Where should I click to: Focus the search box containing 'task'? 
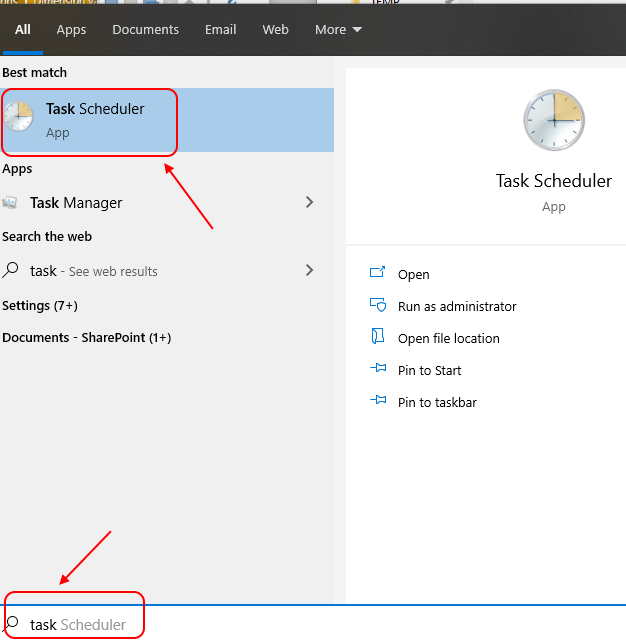pyautogui.click(x=313, y=624)
